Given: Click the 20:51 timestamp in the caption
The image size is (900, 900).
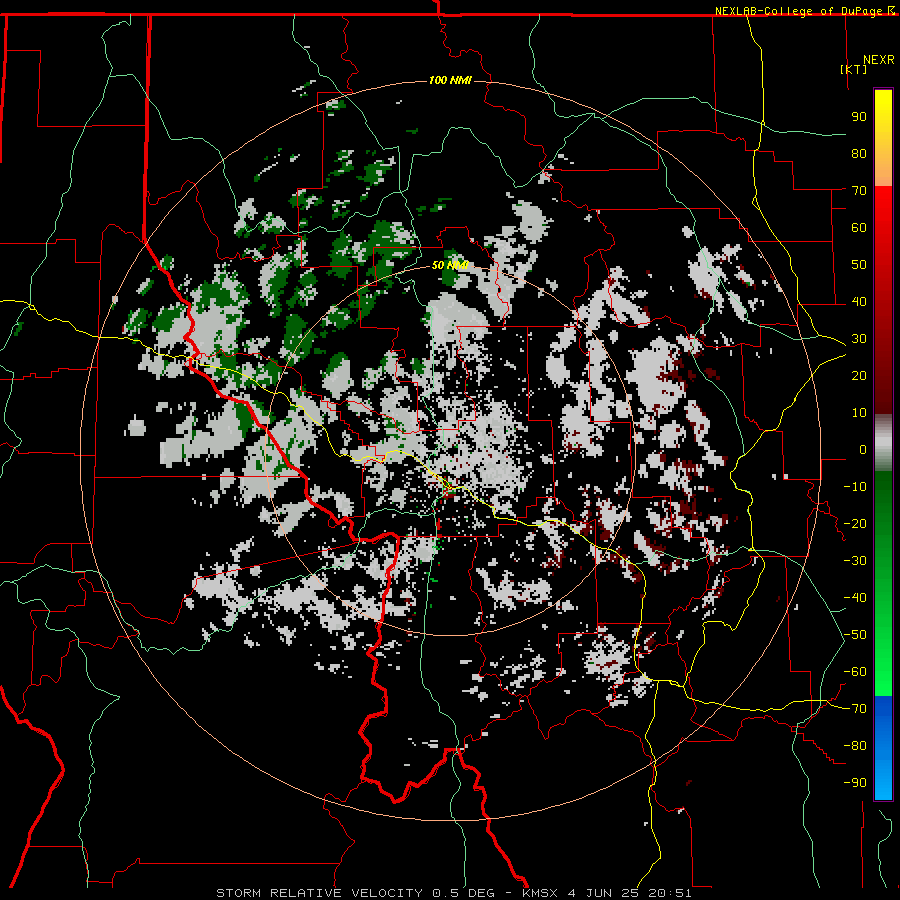Looking at the screenshot, I should (670, 893).
